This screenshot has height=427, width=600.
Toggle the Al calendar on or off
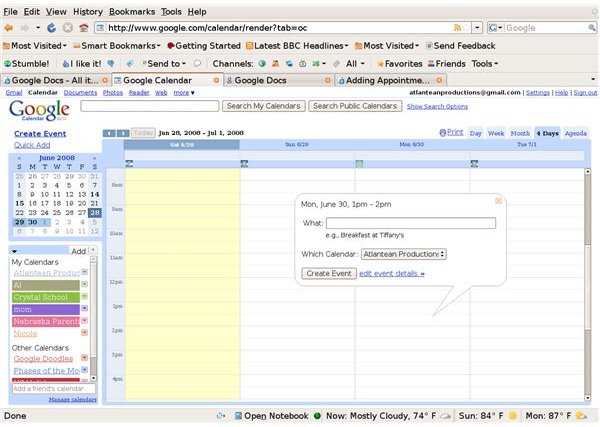tap(46, 285)
